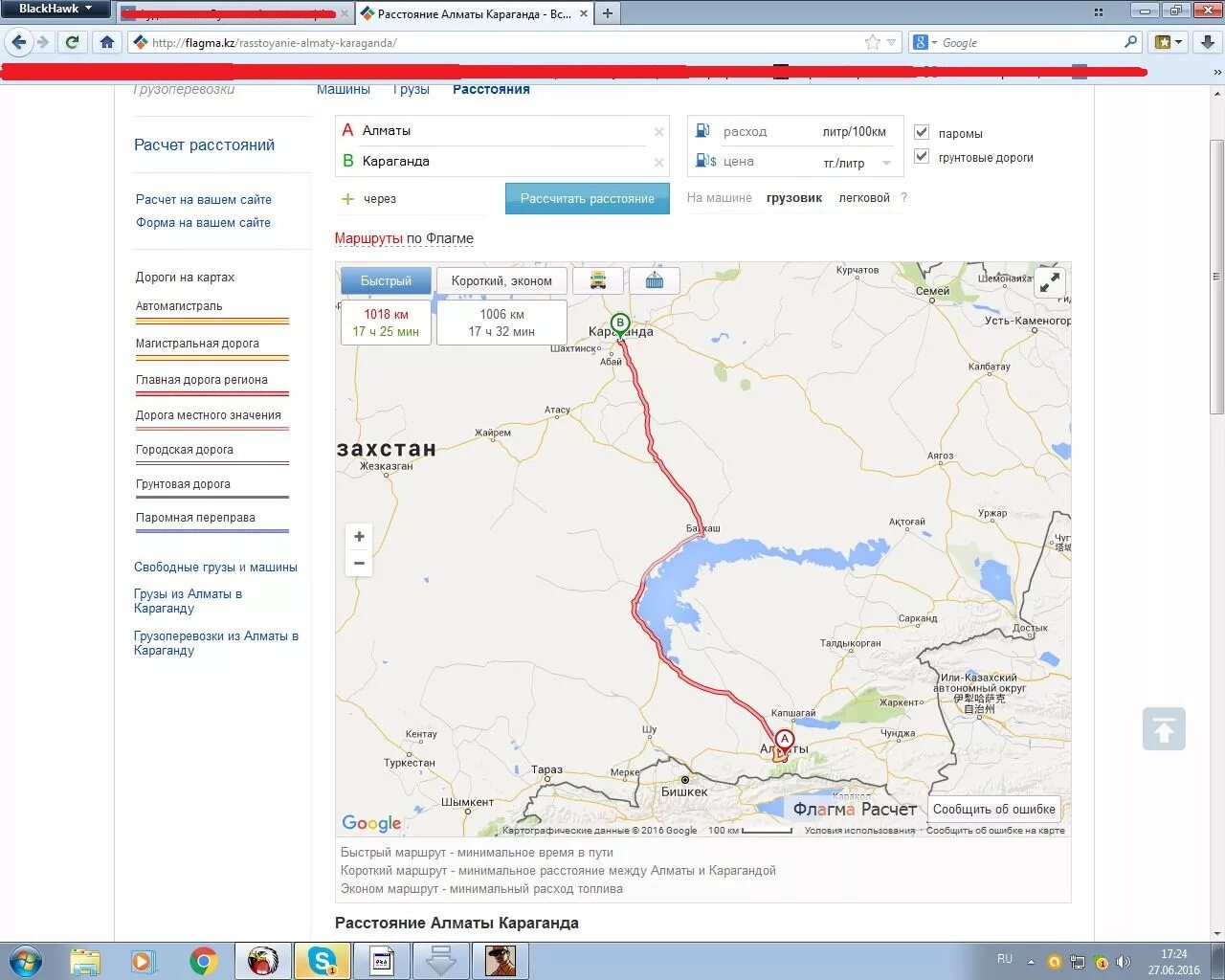The width and height of the screenshot is (1225, 980).
Task: Select грузовик vehicle type
Action: 794,198
